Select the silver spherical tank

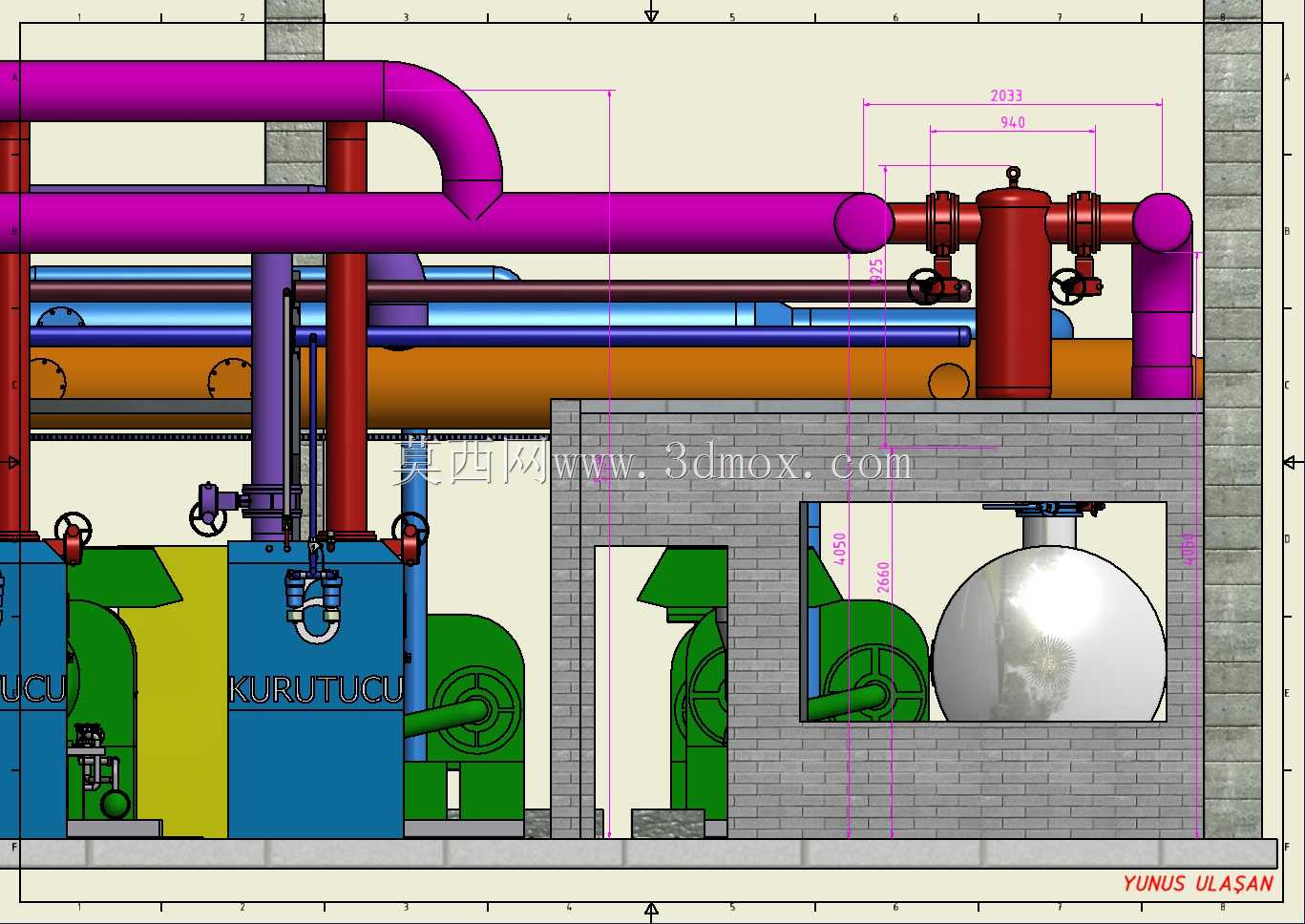tap(1049, 635)
